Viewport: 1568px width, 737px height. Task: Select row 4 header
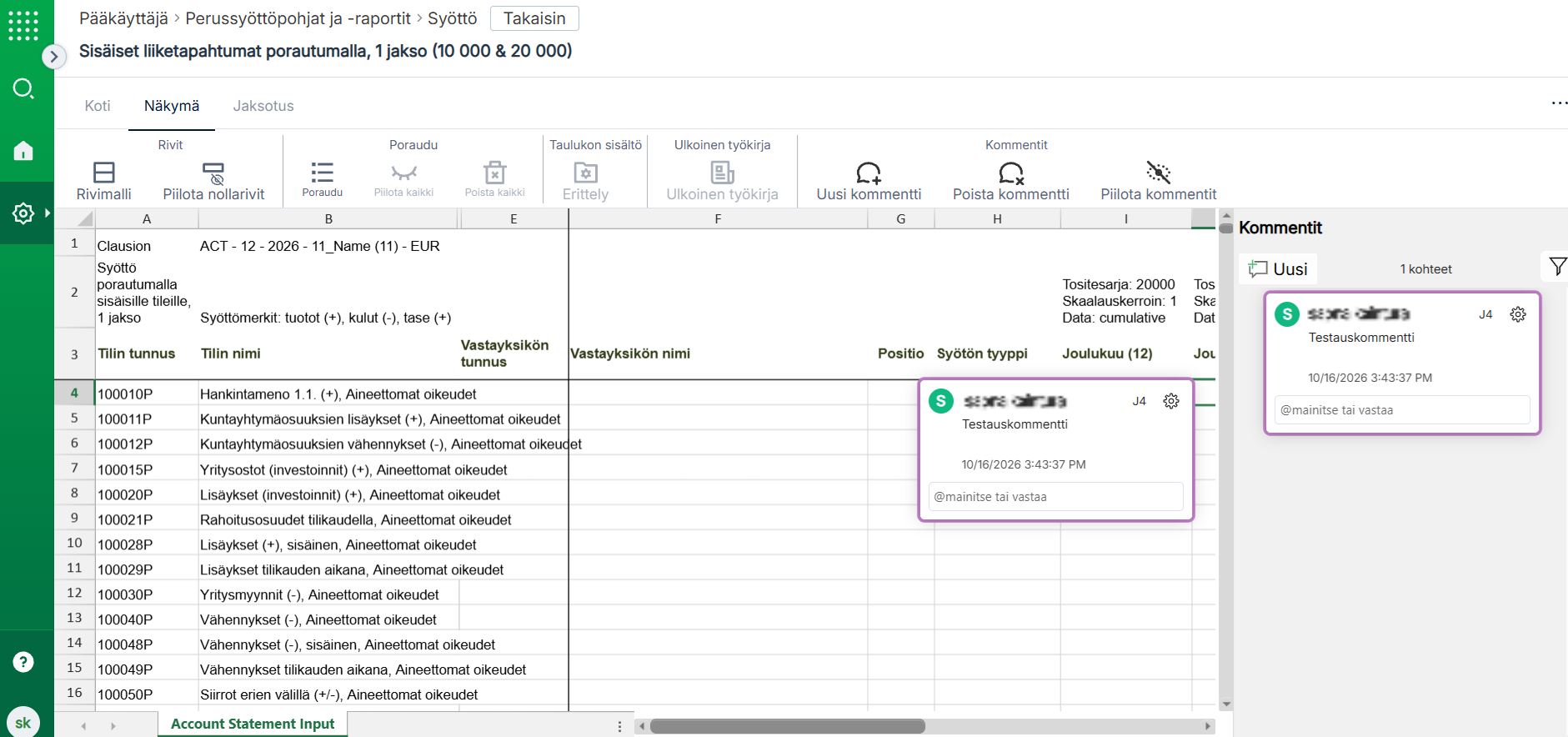point(74,393)
